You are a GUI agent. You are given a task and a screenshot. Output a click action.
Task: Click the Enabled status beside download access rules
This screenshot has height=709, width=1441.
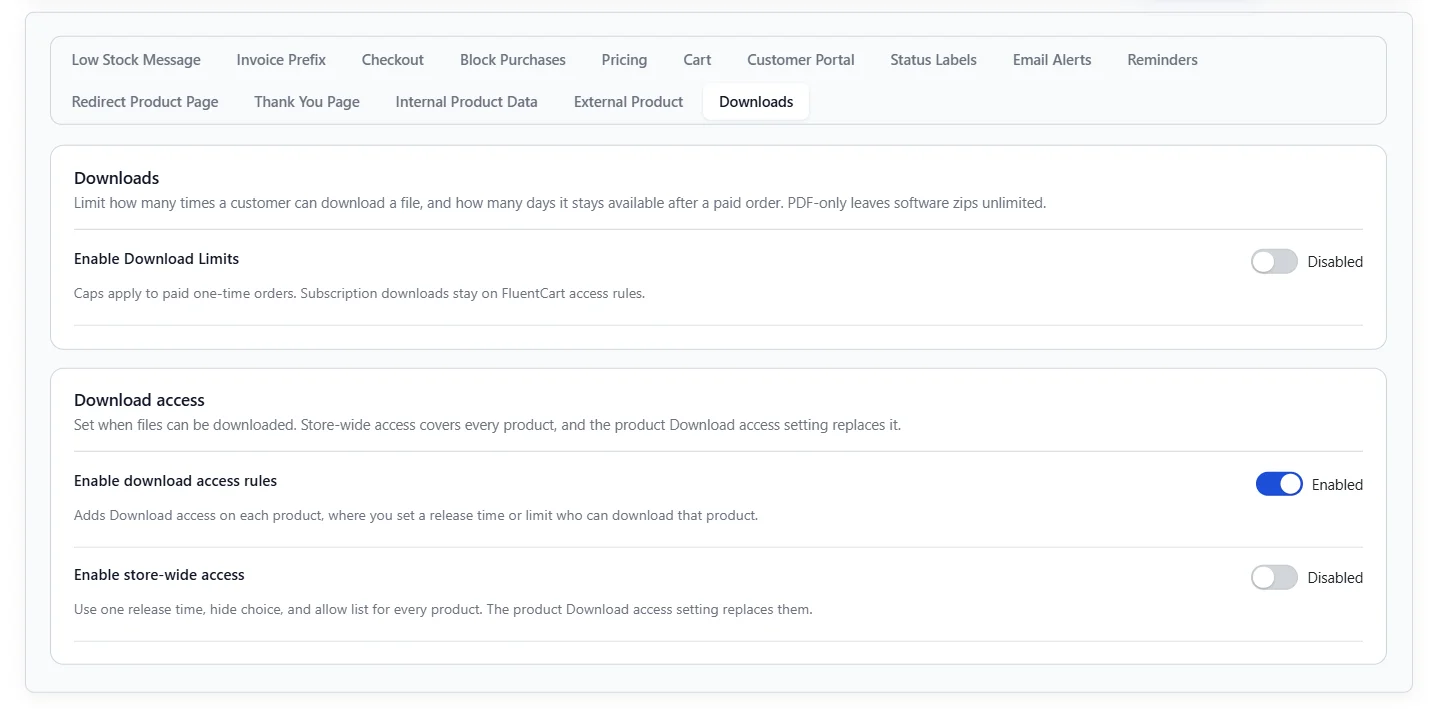[1337, 485]
